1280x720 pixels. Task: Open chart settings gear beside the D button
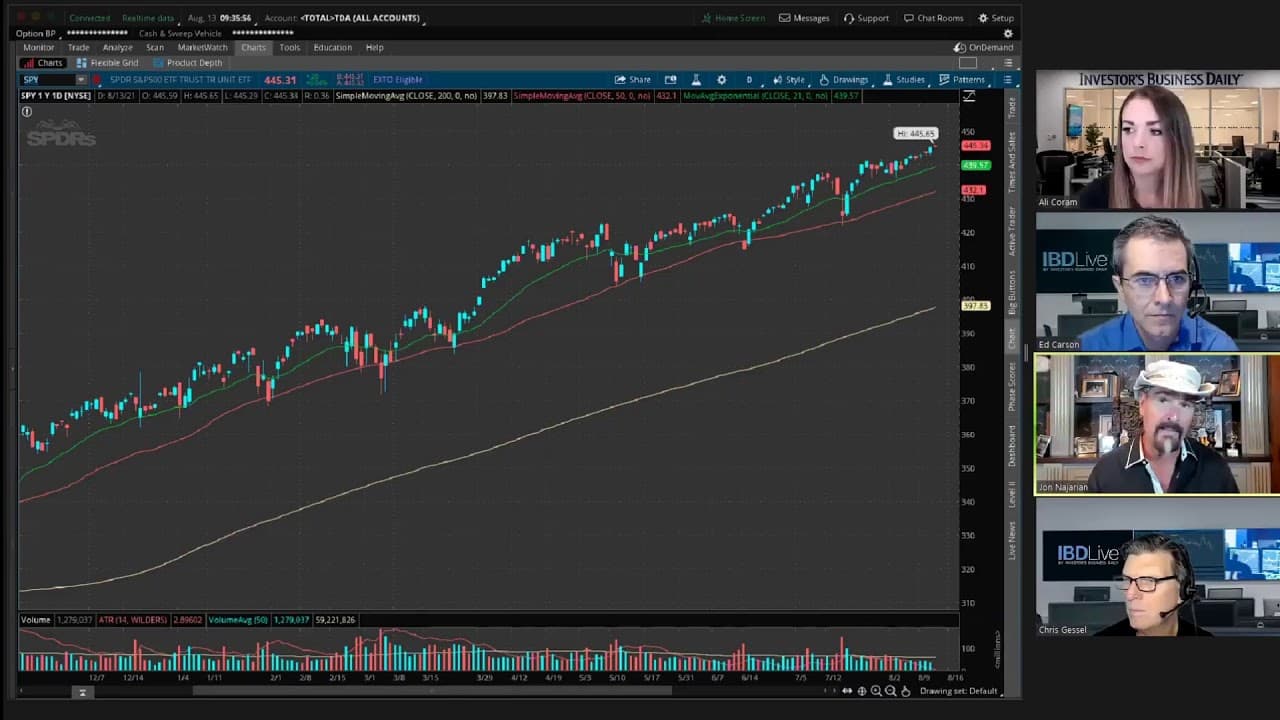pyautogui.click(x=721, y=80)
